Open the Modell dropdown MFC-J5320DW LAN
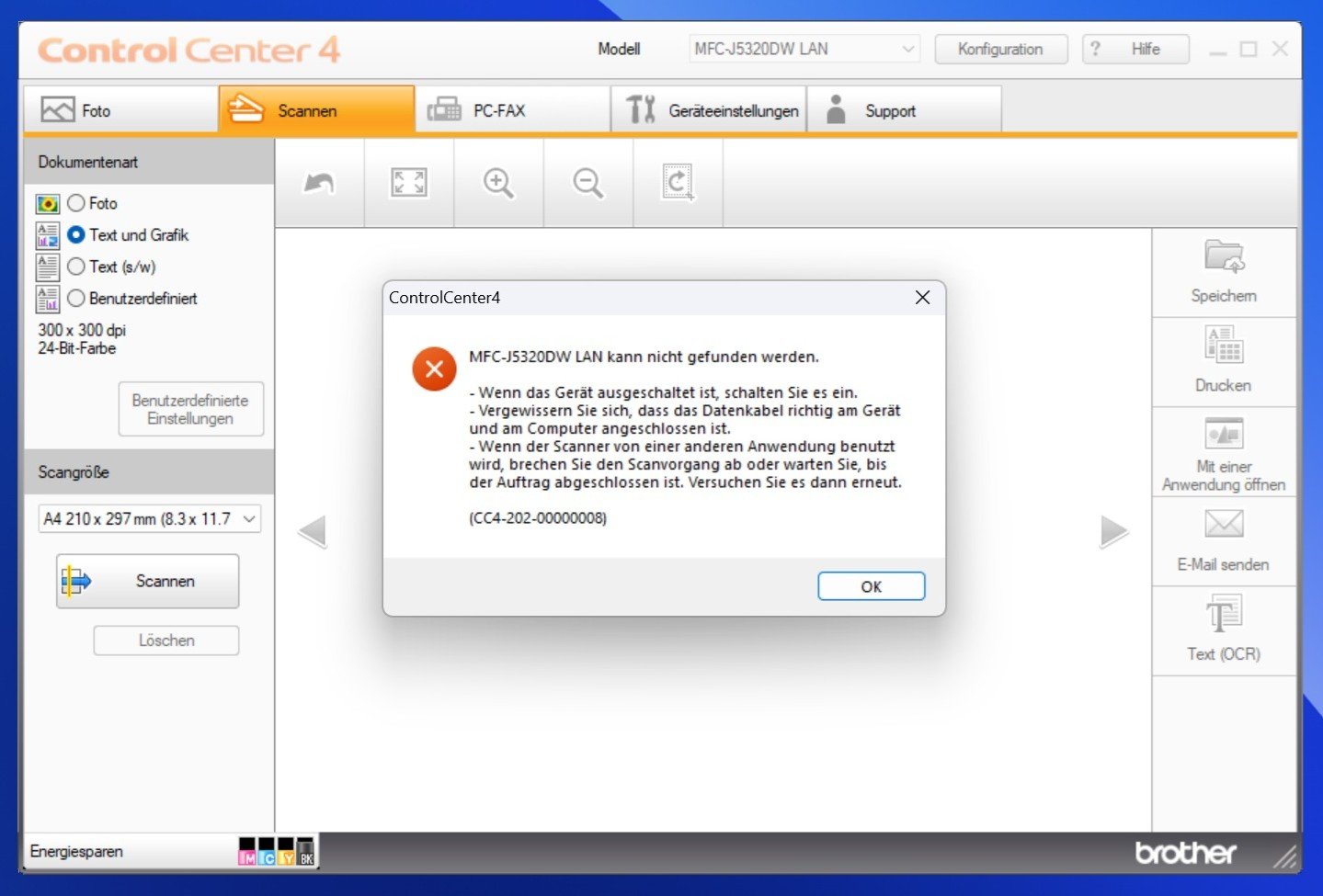The image size is (1323, 896). coord(804,49)
